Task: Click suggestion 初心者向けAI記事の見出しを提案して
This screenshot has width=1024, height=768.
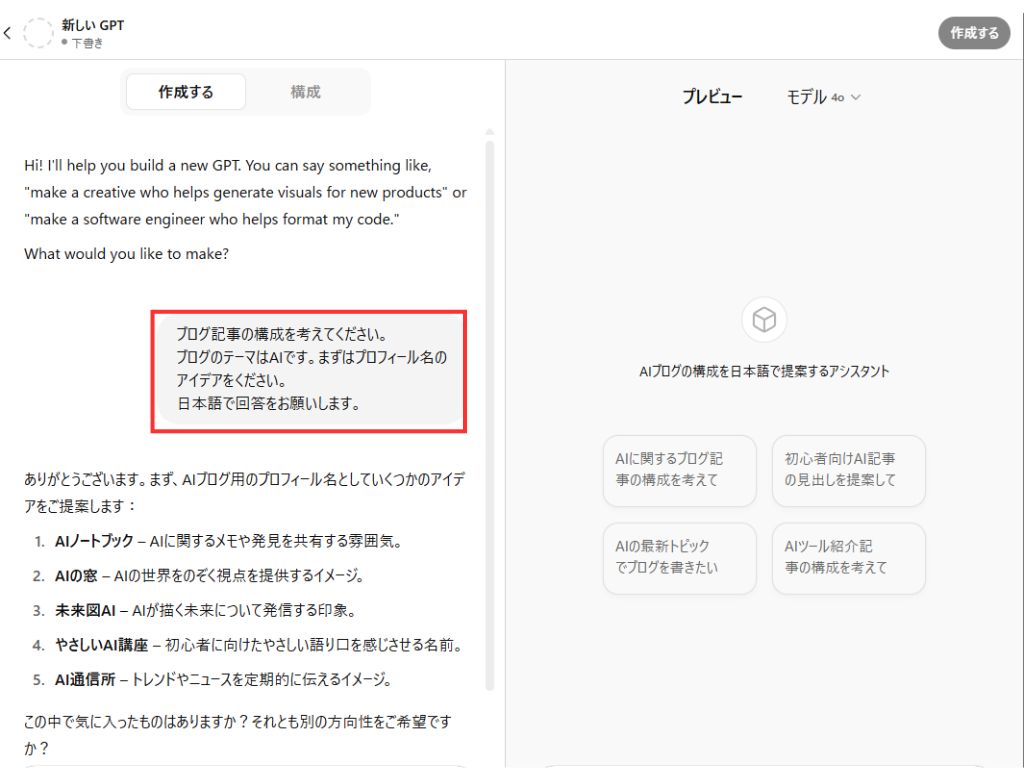Action: pos(848,470)
